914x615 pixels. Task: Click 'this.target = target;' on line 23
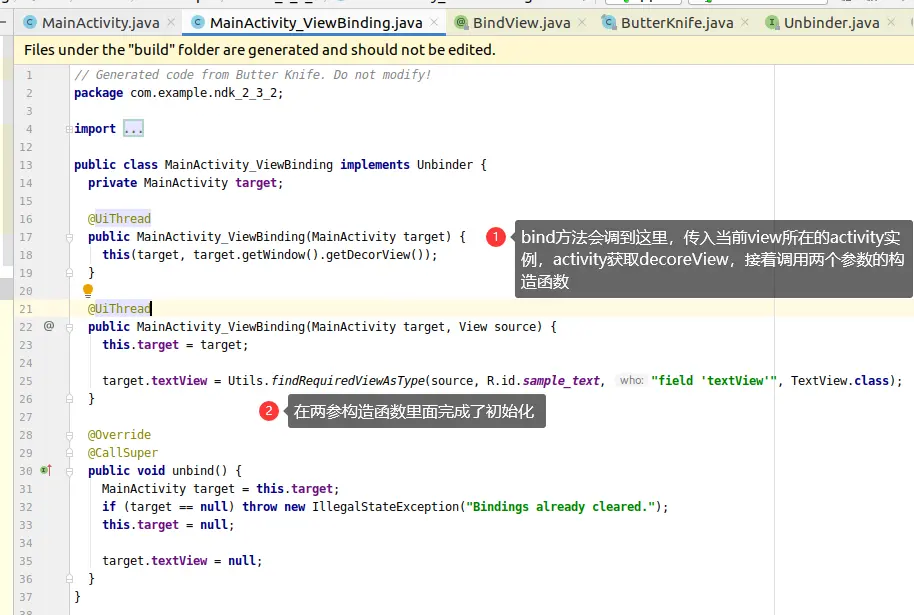(175, 345)
